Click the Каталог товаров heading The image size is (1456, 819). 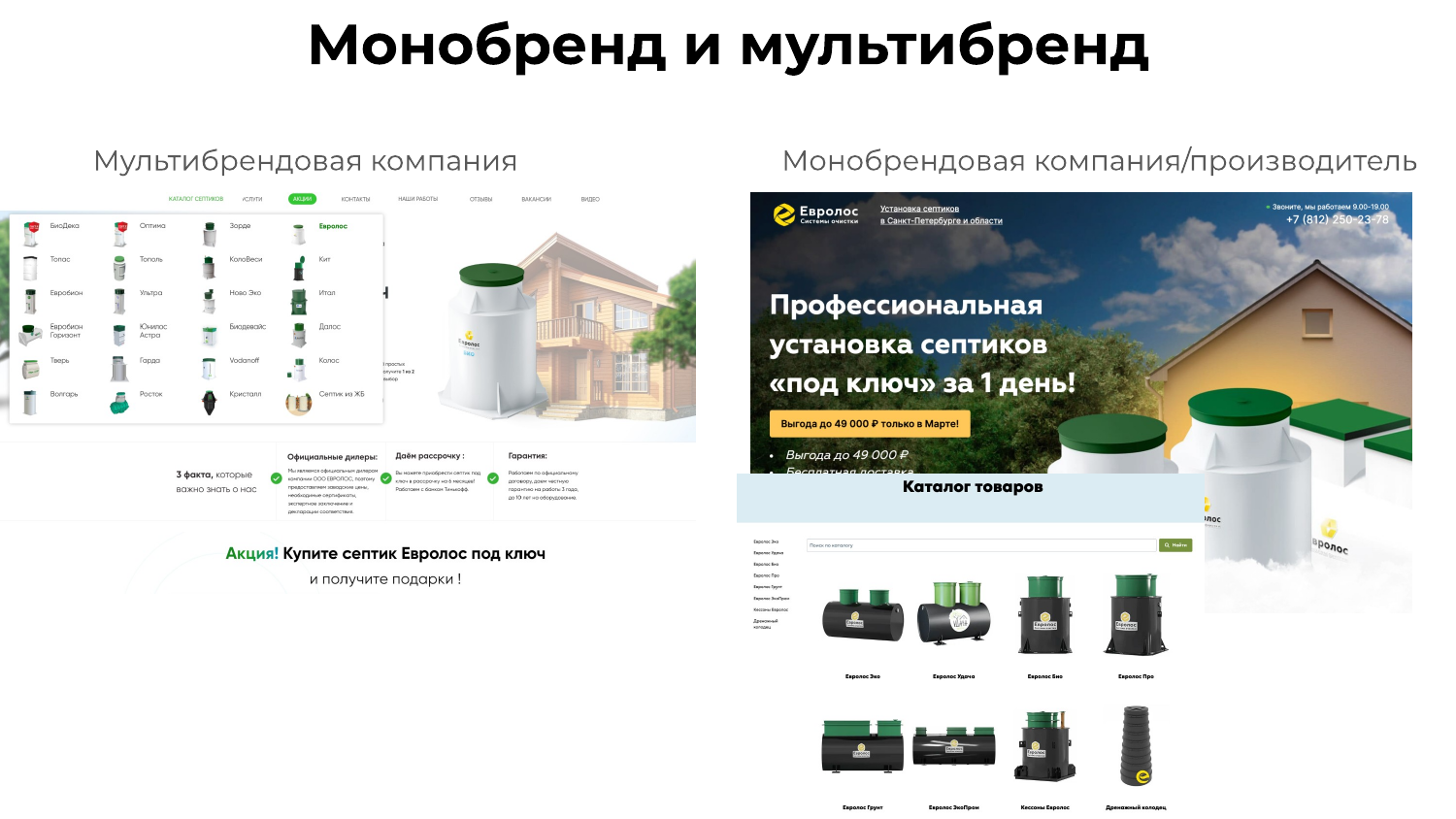[973, 487]
